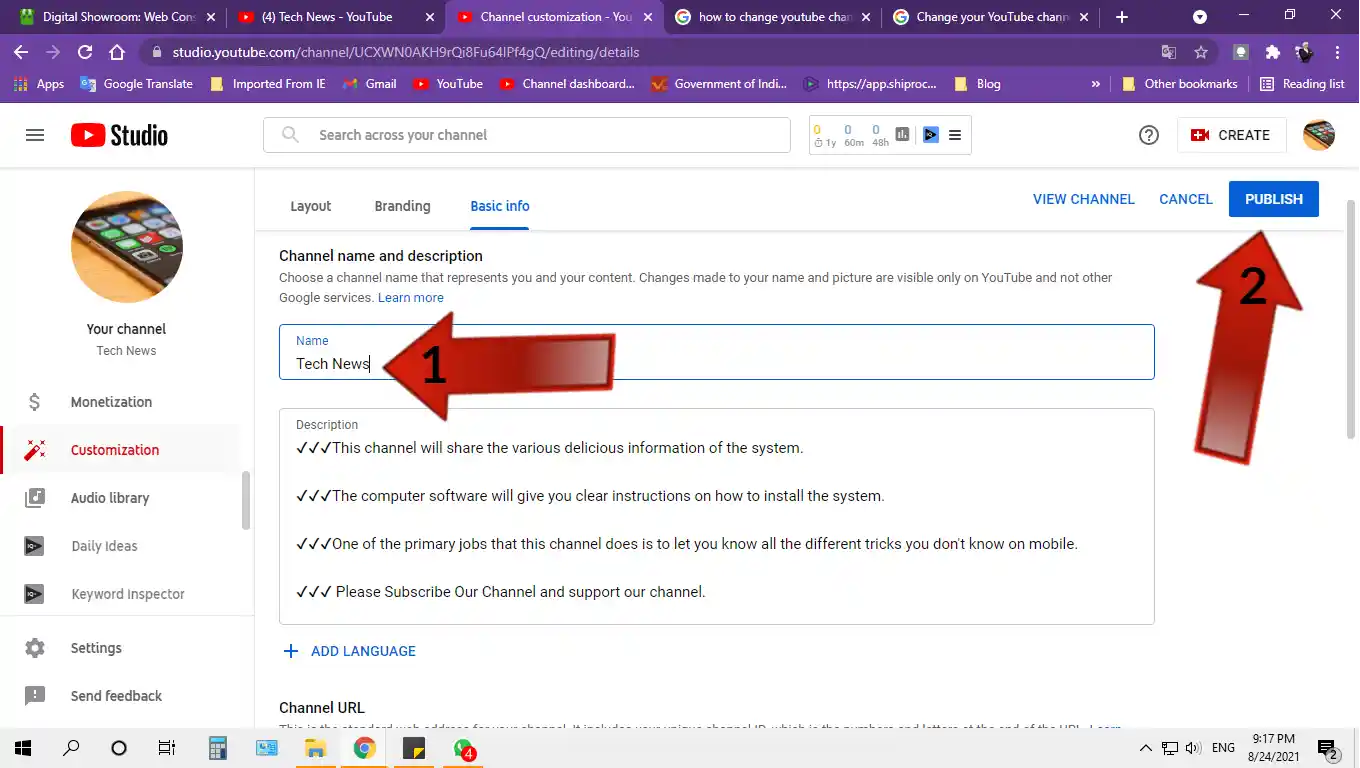Open Calculator from the taskbar

point(217,748)
